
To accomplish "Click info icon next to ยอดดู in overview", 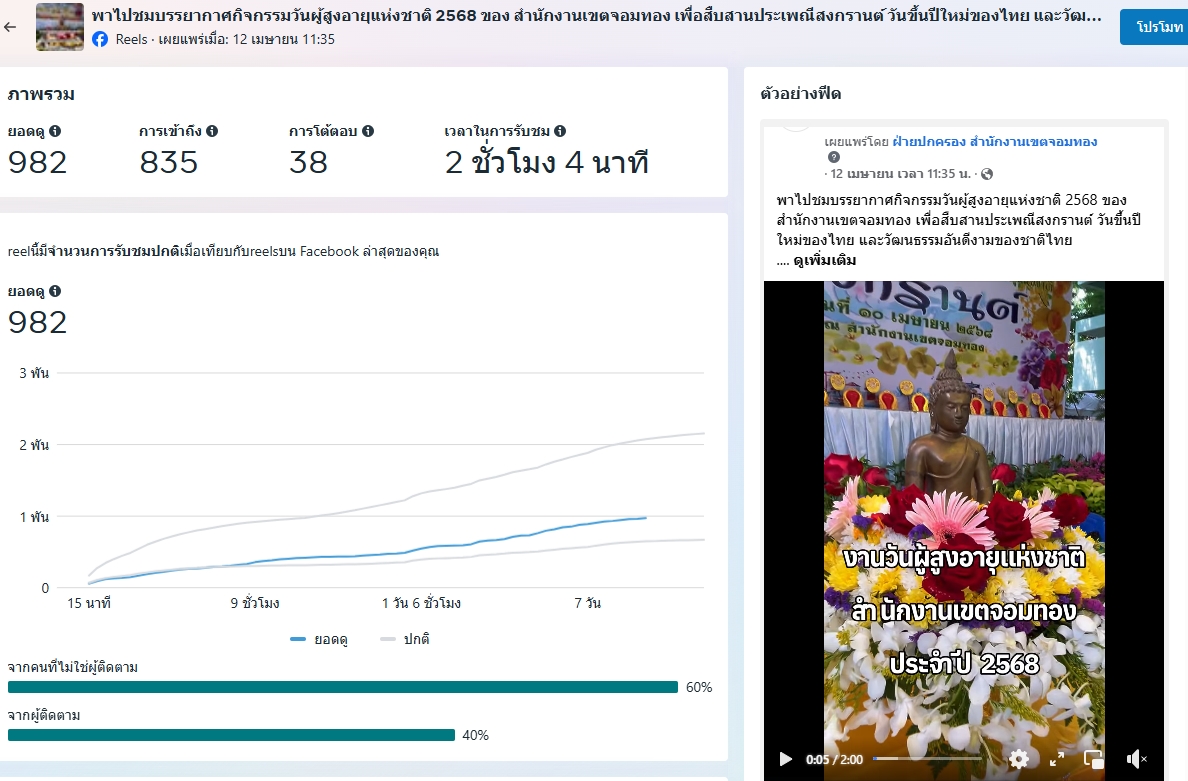I will click(x=55, y=131).
